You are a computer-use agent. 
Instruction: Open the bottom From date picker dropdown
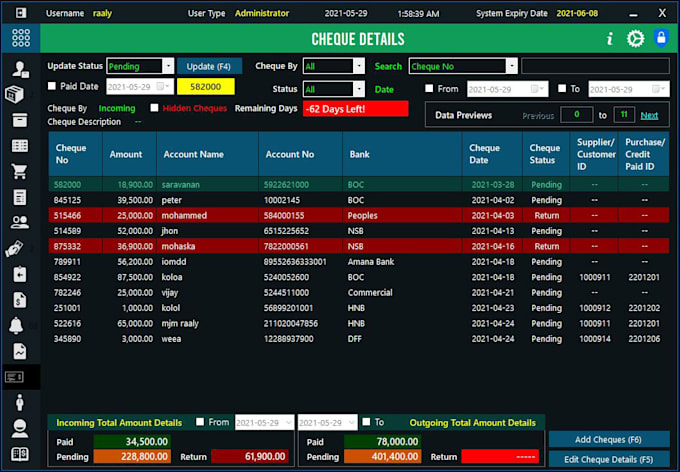click(289, 422)
